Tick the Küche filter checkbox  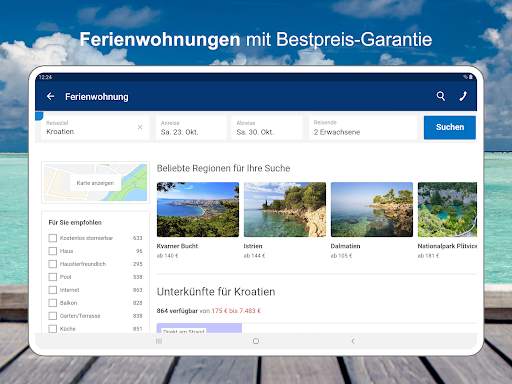(x=53, y=329)
